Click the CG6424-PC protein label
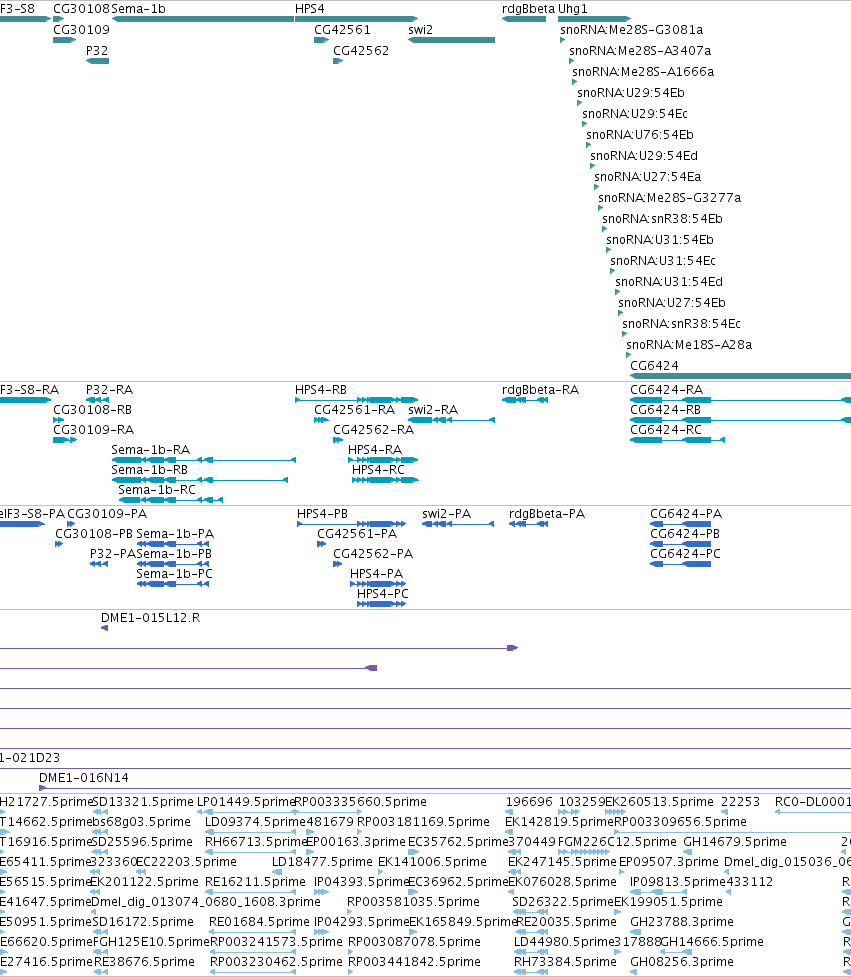 click(x=685, y=554)
